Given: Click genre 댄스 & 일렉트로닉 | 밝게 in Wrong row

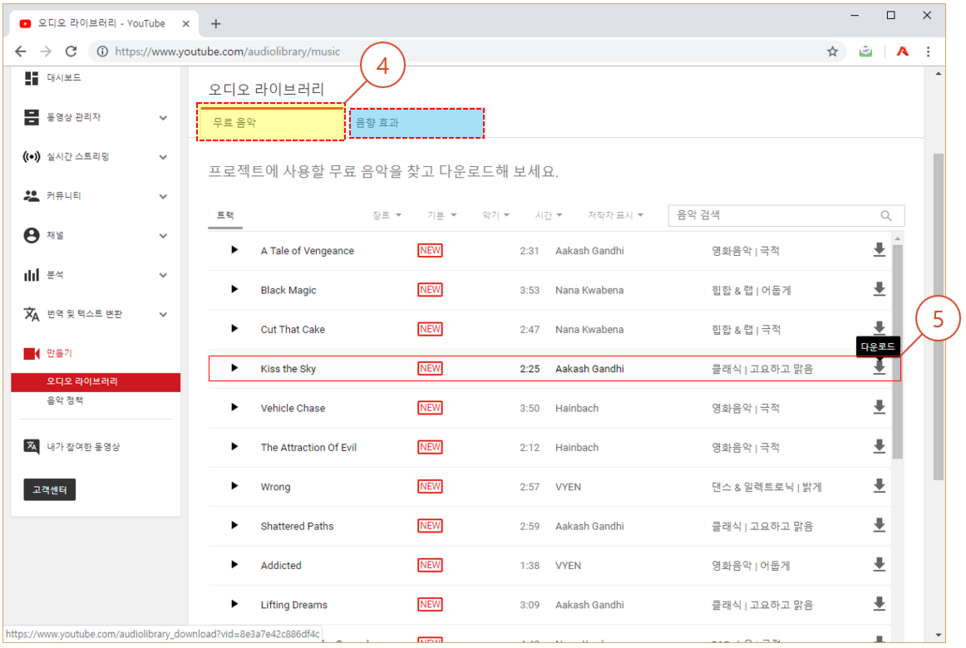Looking at the screenshot, I should (x=766, y=487).
